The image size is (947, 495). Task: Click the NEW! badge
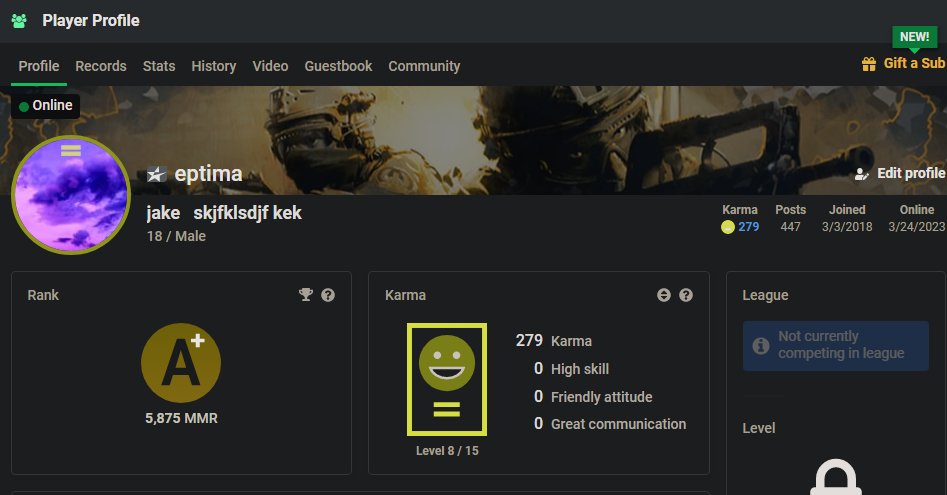(914, 37)
